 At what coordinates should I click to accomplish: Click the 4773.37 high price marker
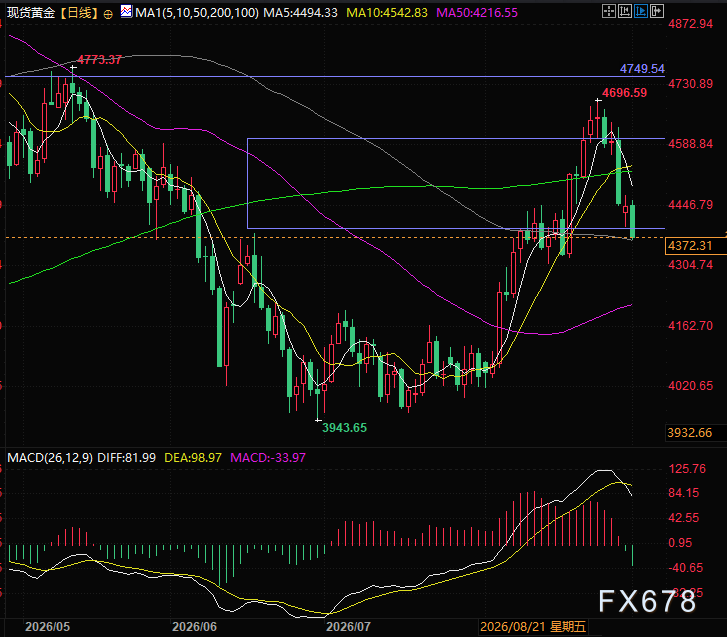coord(99,59)
